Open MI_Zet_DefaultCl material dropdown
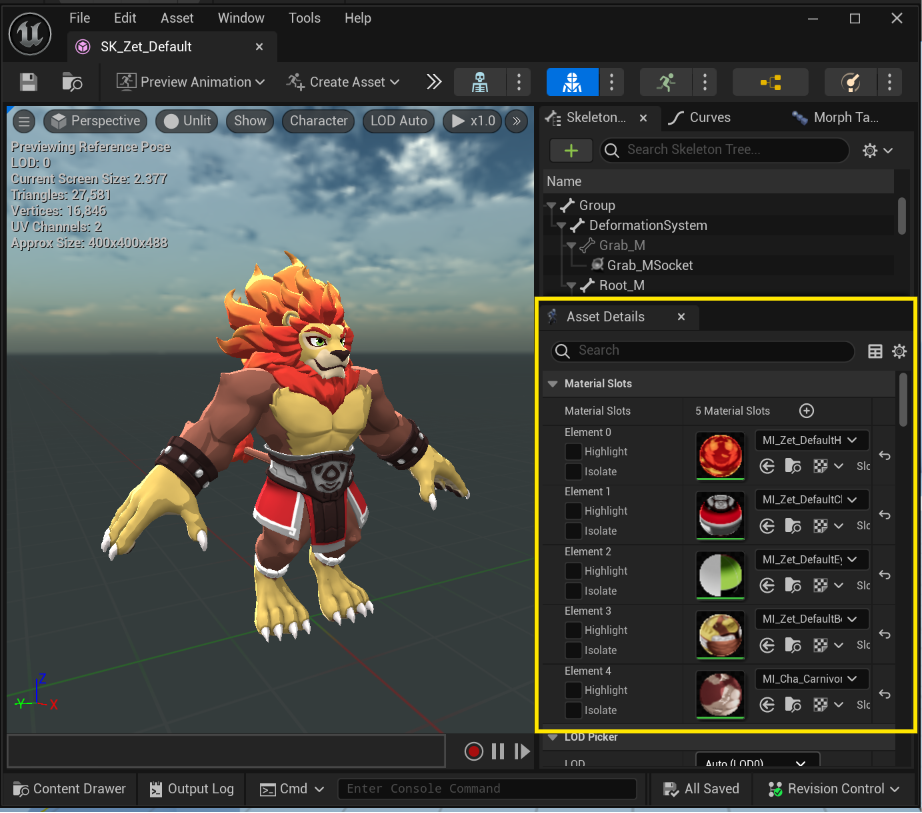Screen dimensions: 922x813 point(811,500)
